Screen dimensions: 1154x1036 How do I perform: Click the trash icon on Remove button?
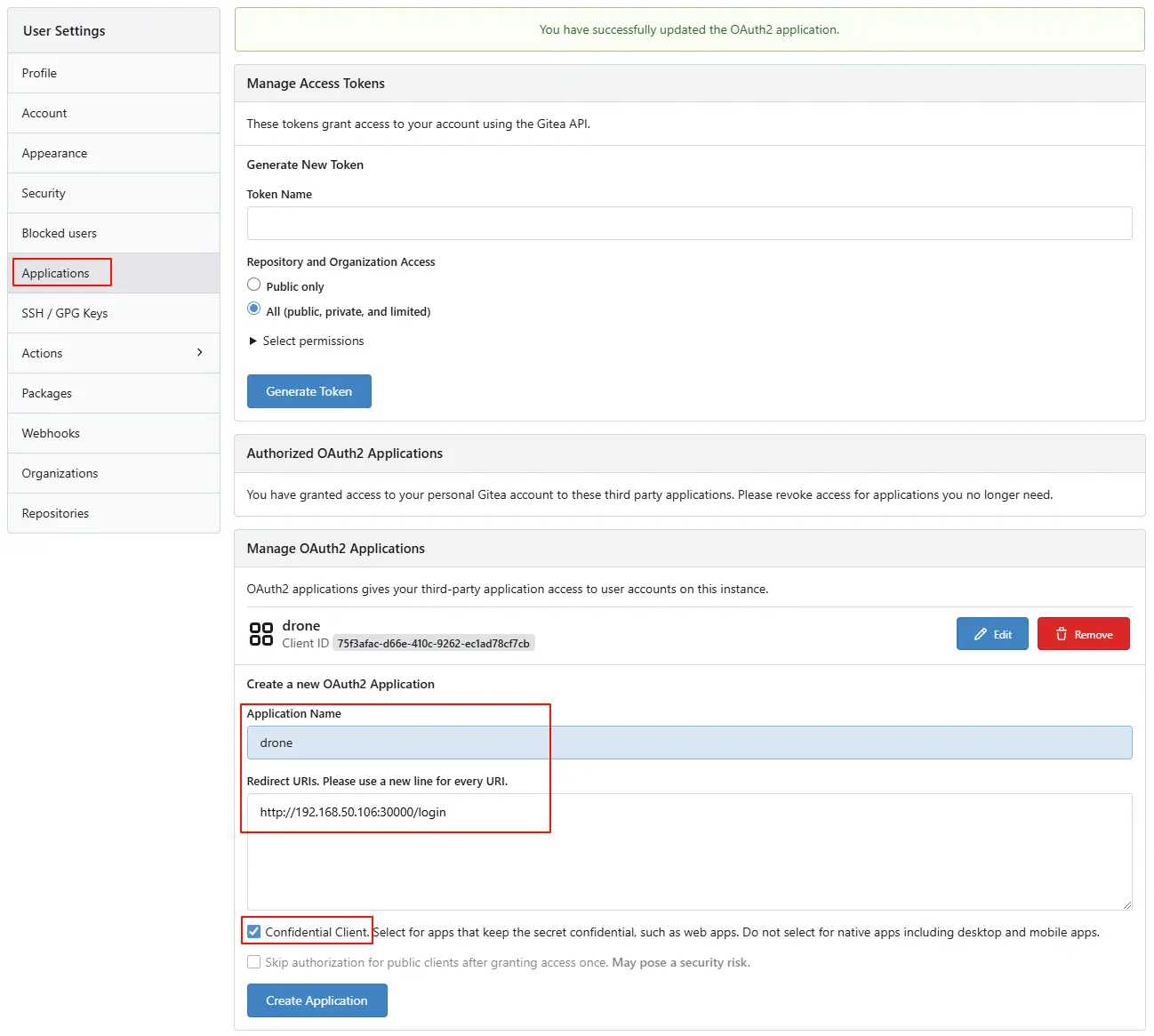click(1062, 634)
